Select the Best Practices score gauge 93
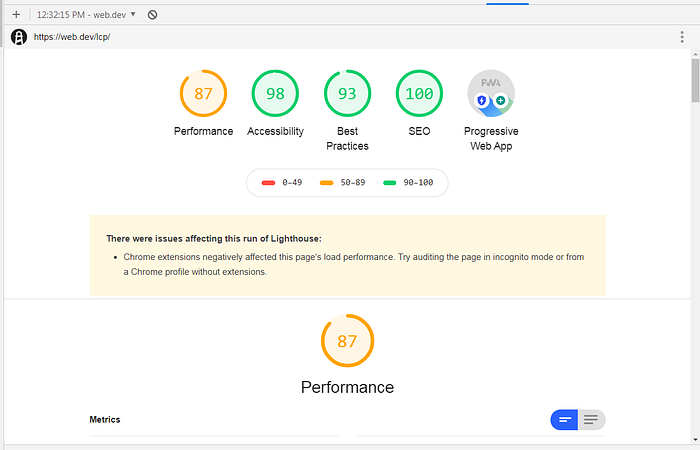 tap(347, 93)
